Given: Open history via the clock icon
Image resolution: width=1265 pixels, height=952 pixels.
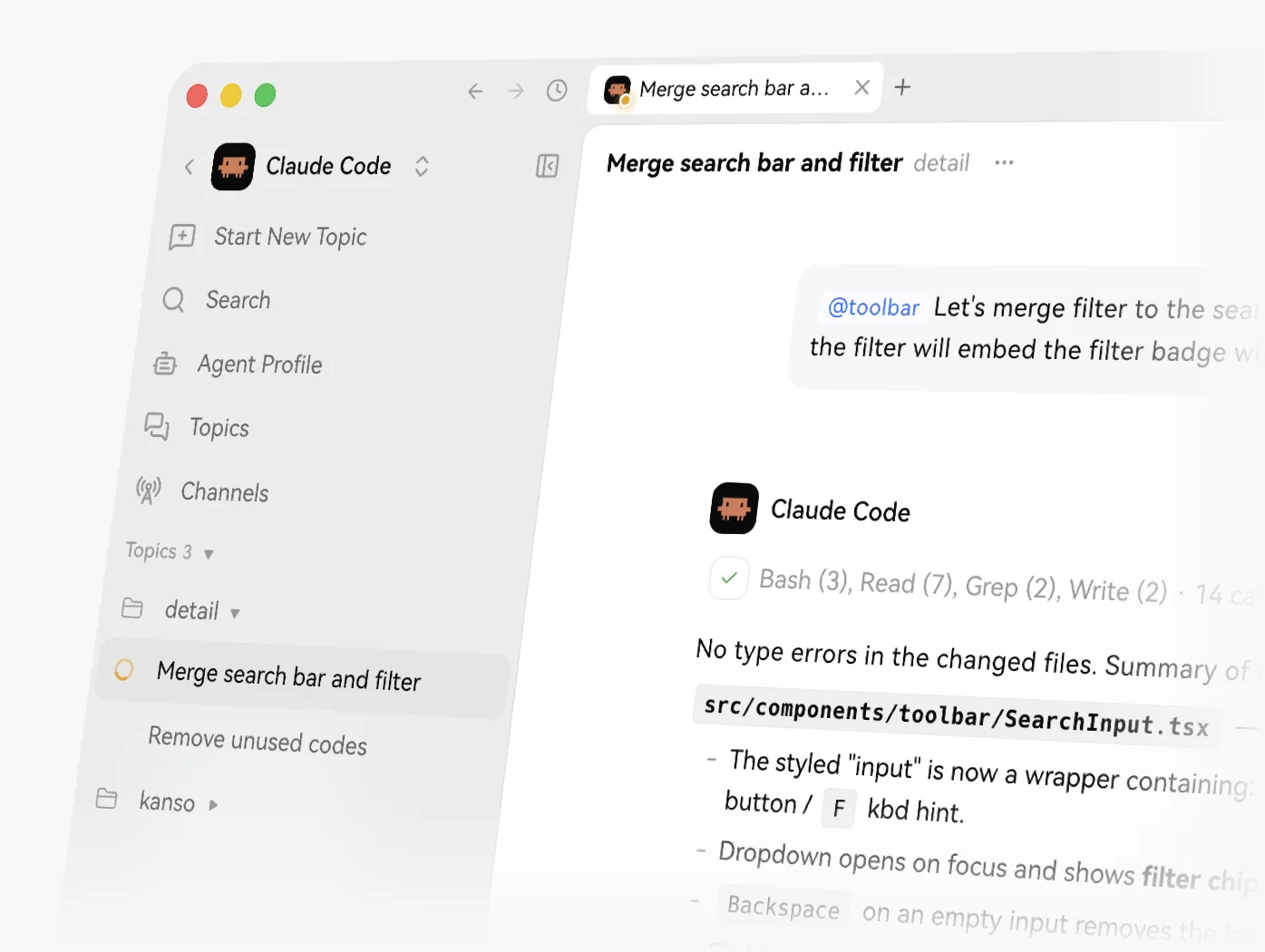Looking at the screenshot, I should pos(557,90).
